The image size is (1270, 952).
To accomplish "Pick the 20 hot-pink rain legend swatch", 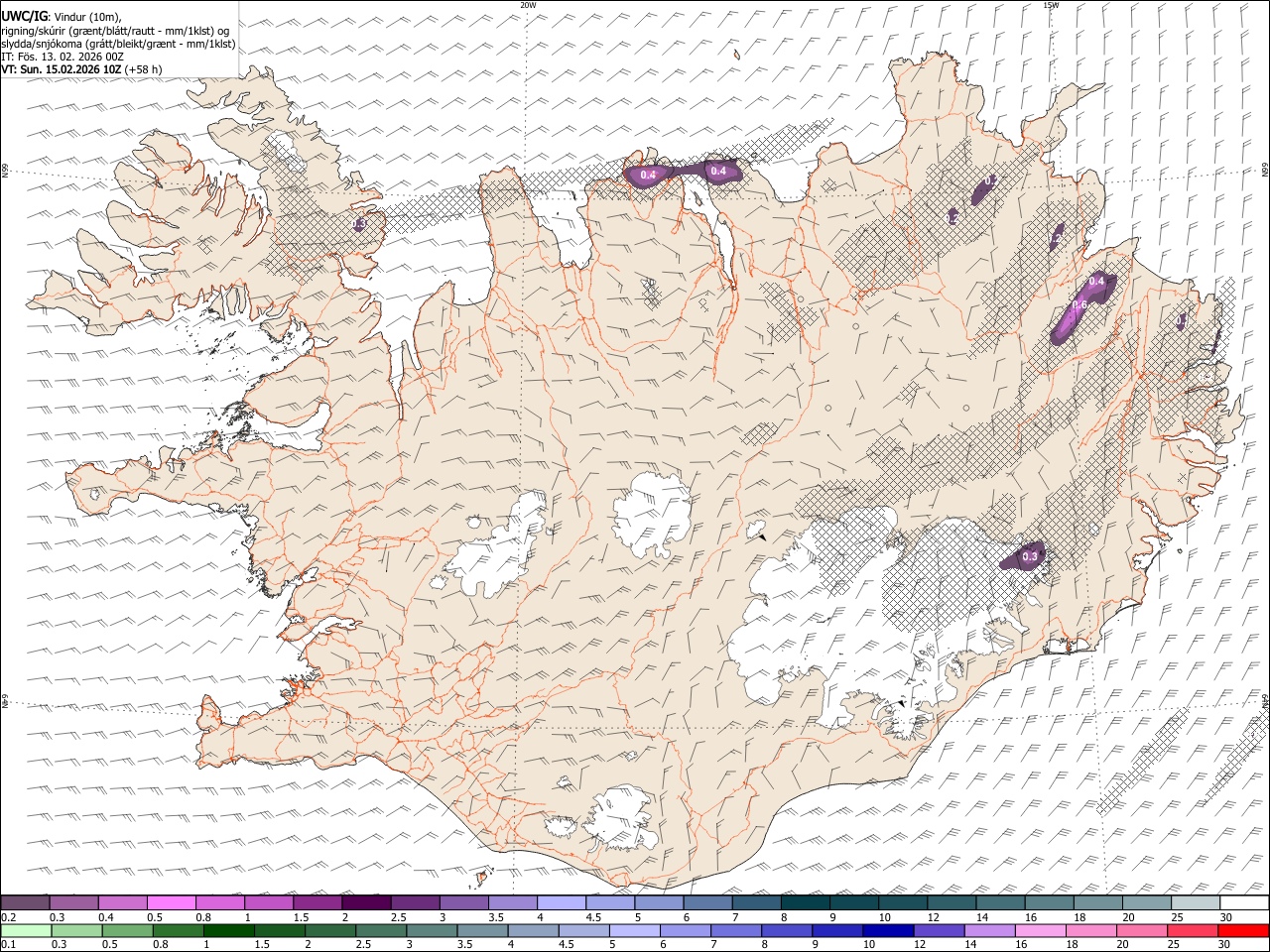I will 1142,931.
